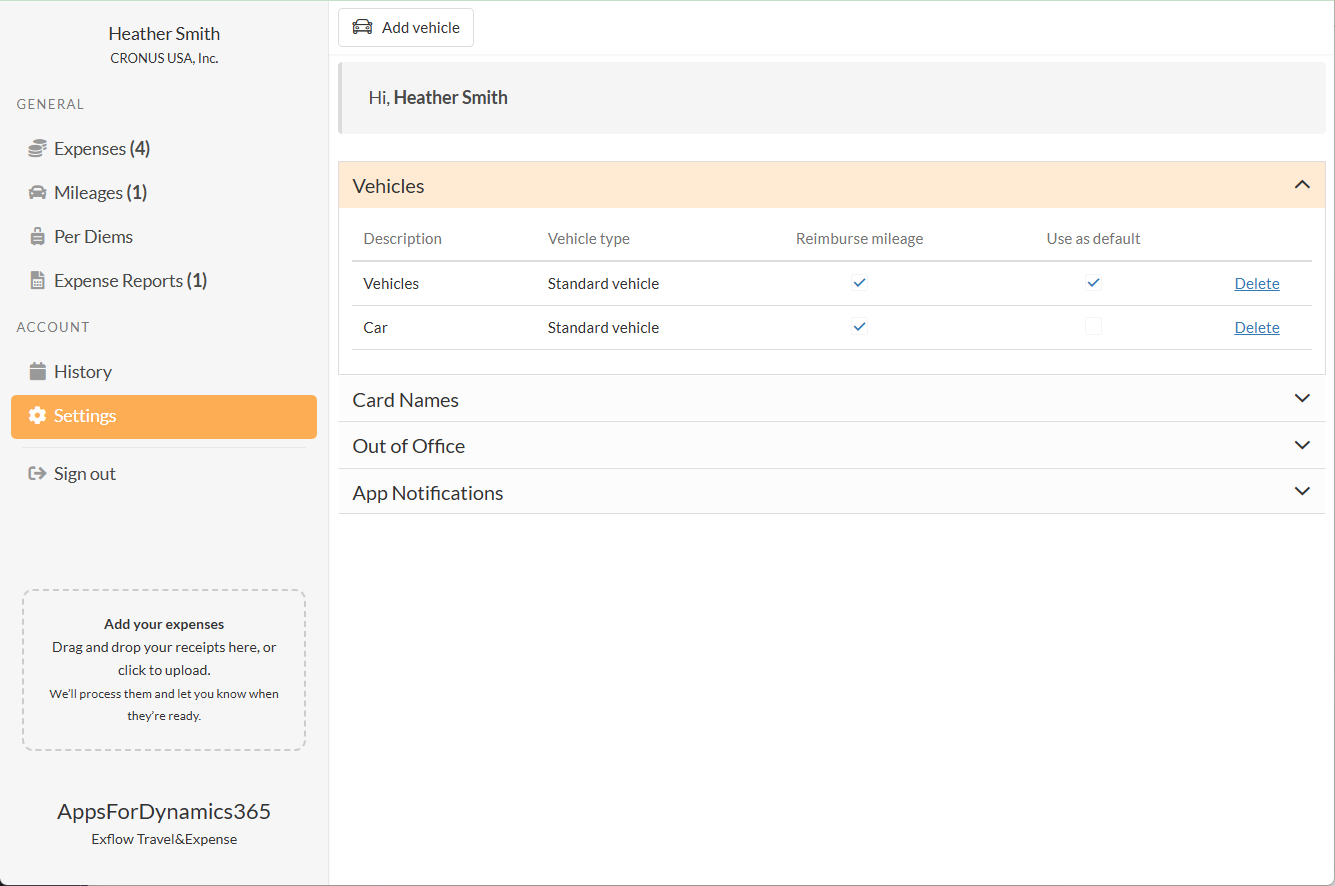1335x886 pixels.
Task: Click the document icon beside Expense Reports
Action: [37, 281]
